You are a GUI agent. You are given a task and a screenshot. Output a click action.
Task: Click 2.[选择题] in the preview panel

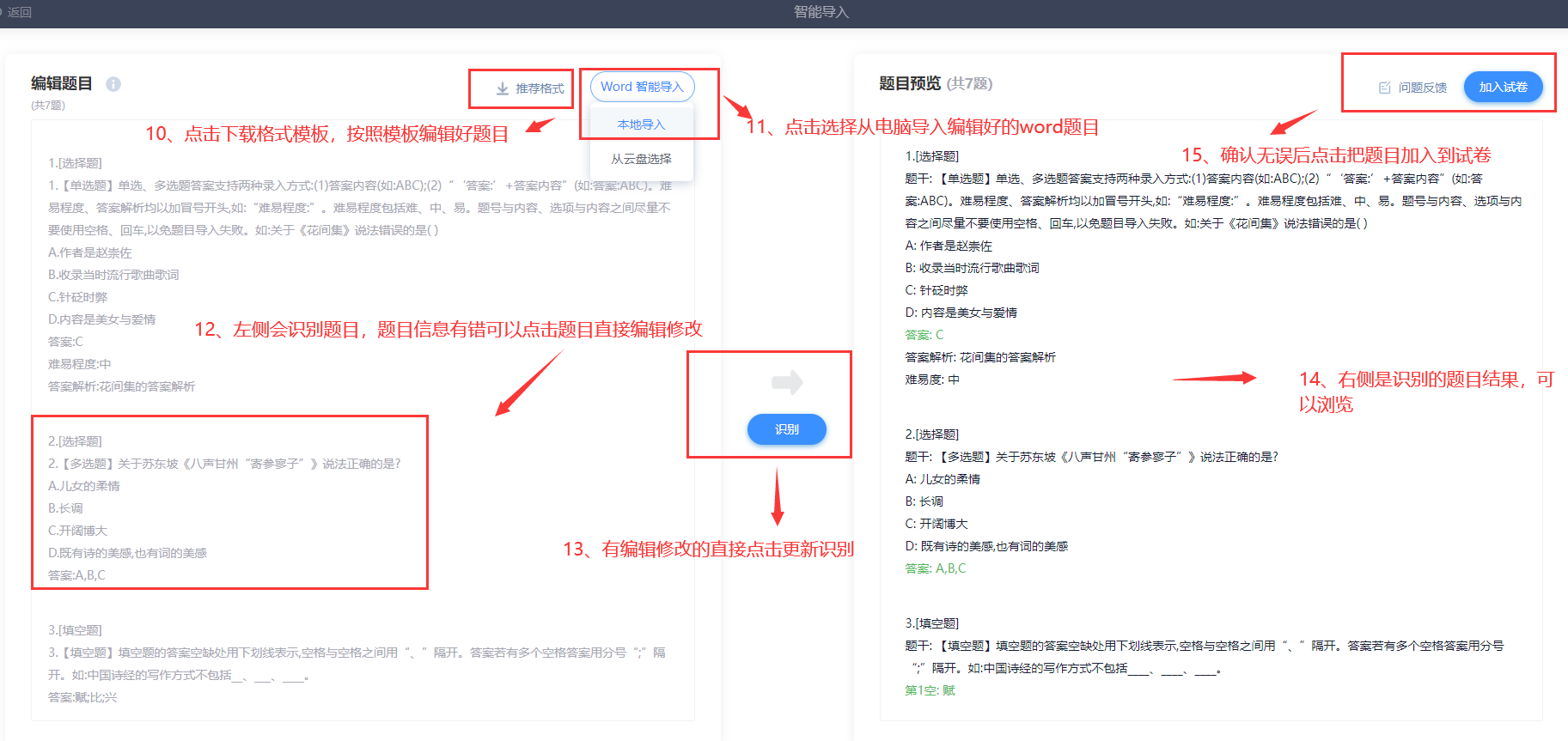point(932,434)
